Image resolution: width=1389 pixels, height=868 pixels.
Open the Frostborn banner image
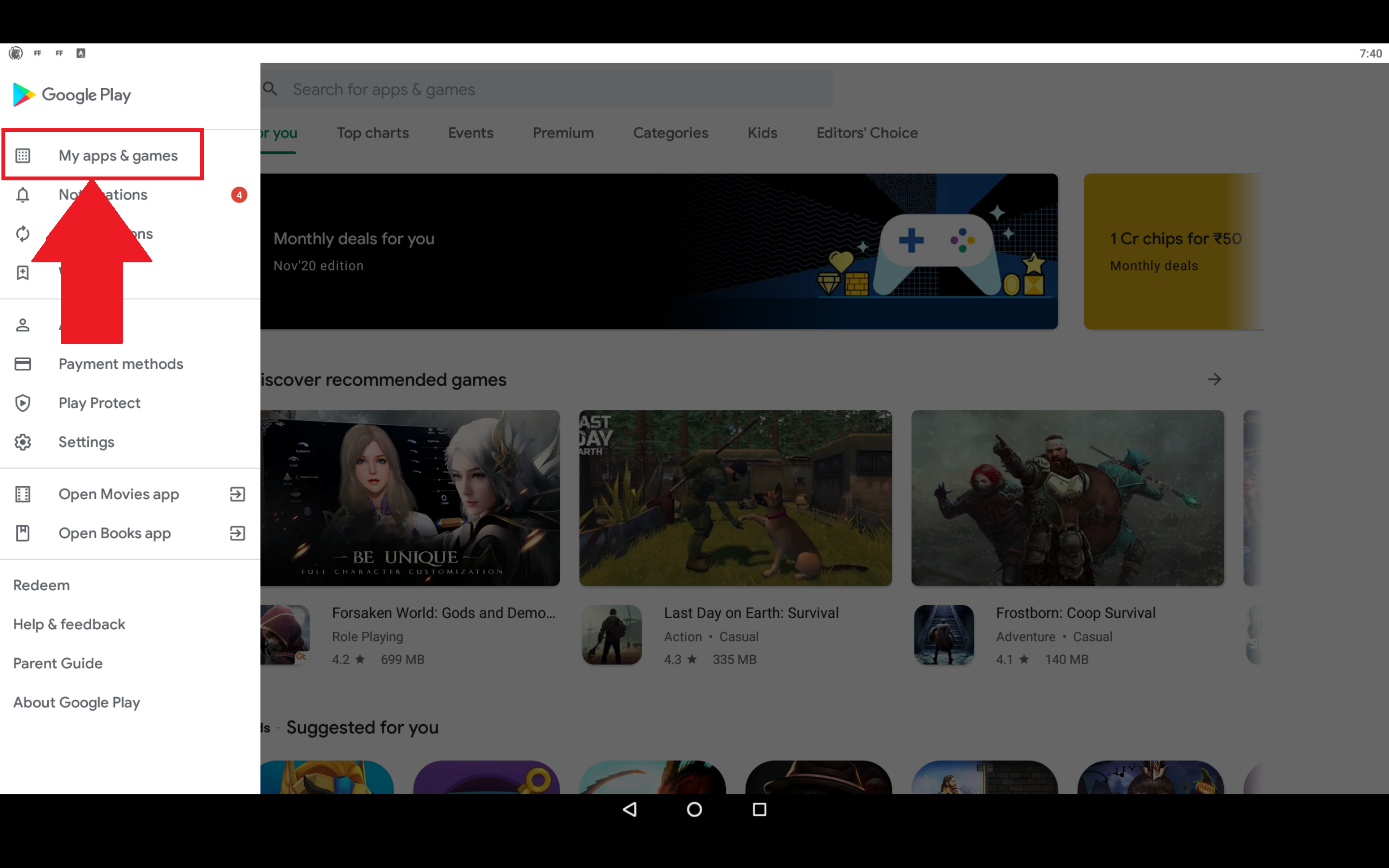[1068, 498]
